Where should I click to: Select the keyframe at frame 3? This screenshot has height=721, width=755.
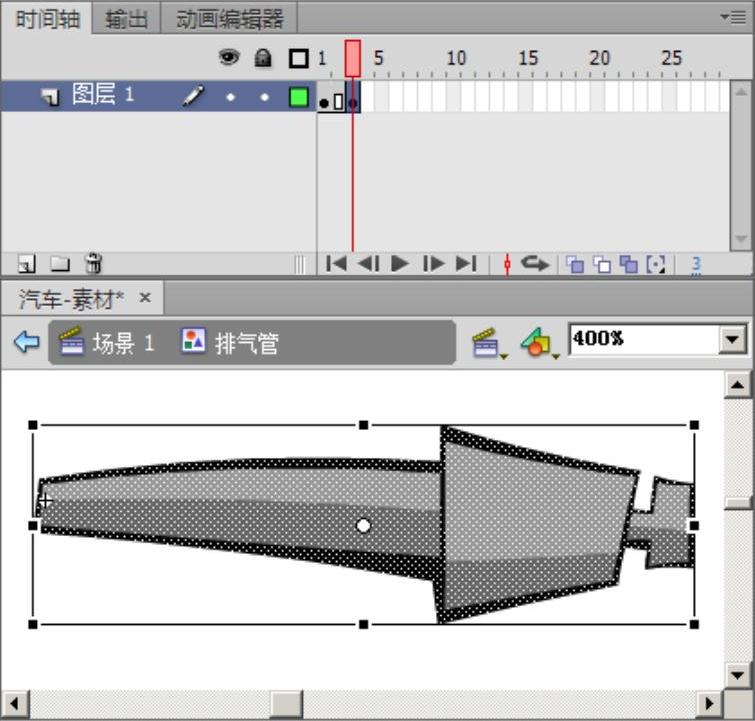353,98
